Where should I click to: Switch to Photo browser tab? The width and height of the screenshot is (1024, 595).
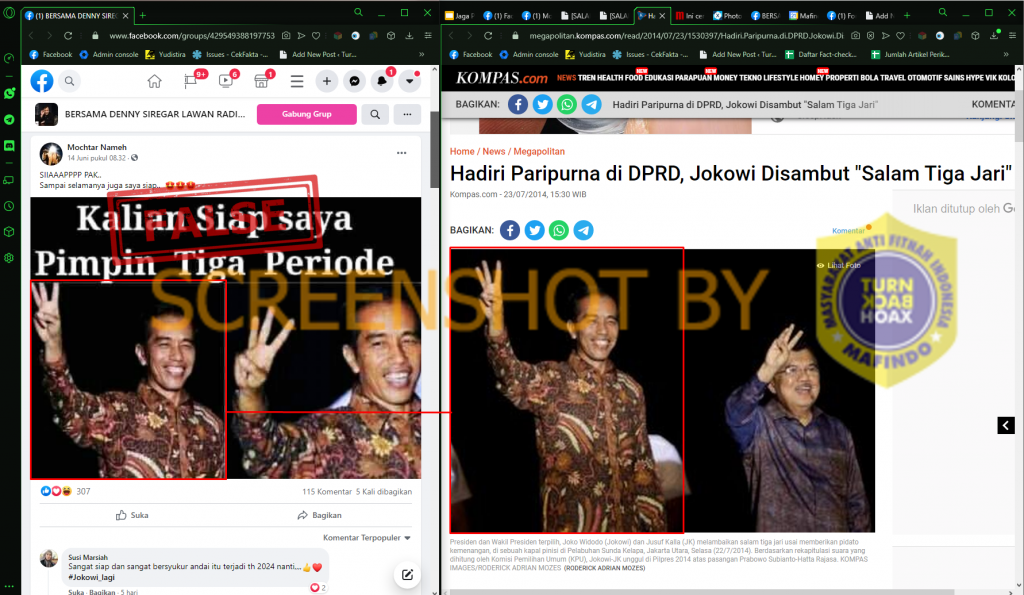pyautogui.click(x=728, y=16)
